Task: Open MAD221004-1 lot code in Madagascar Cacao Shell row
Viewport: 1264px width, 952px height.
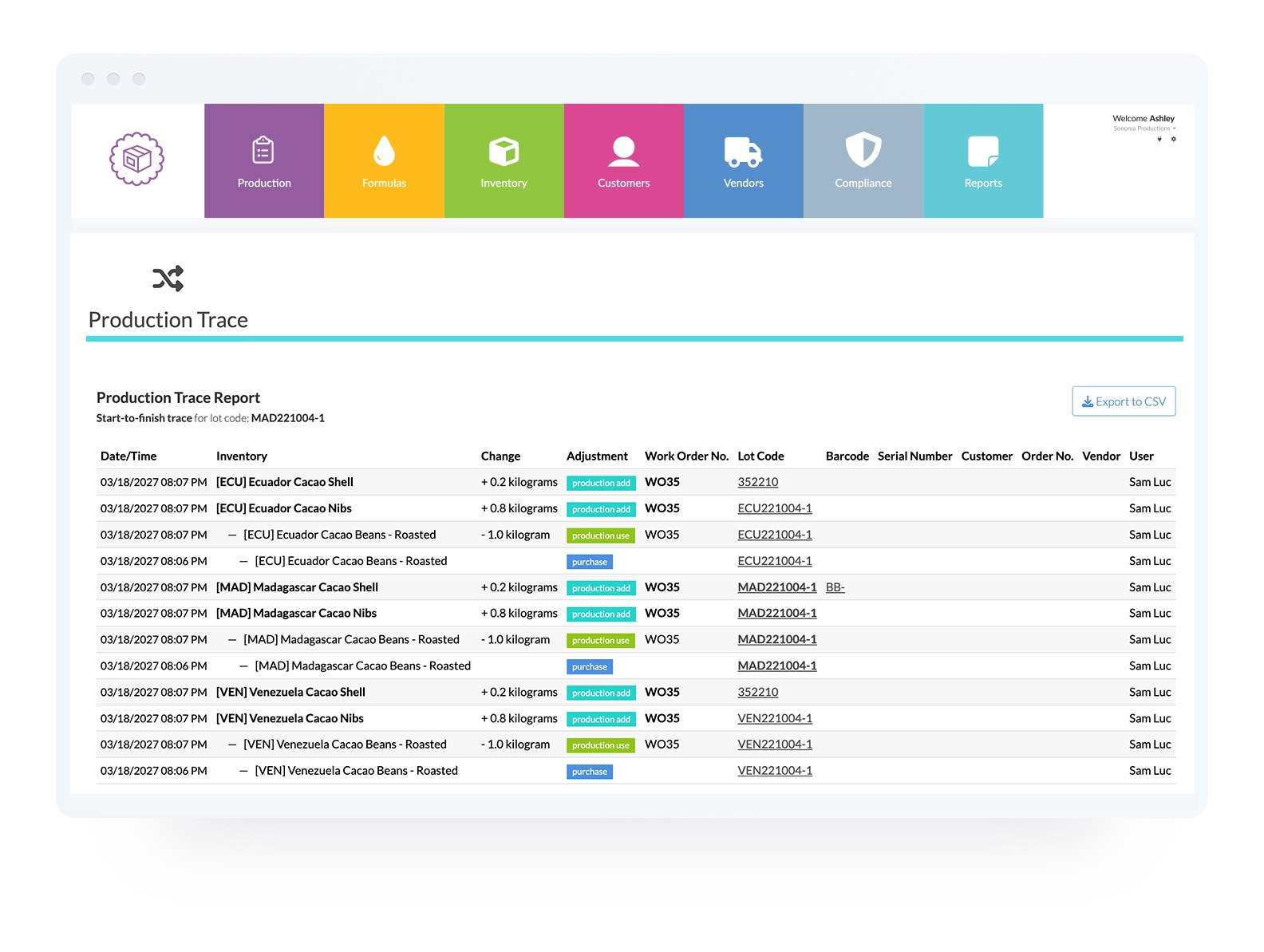Action: tap(777, 587)
